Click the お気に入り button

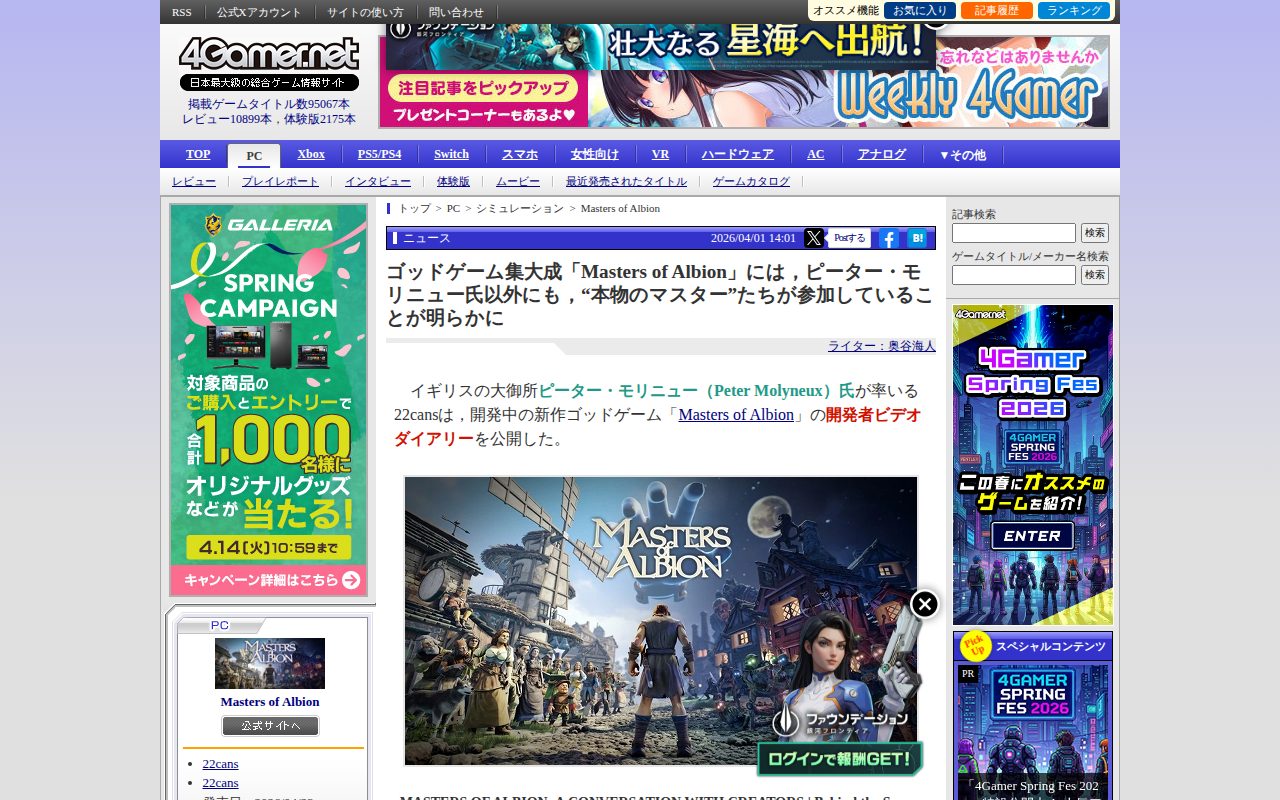pyautogui.click(x=920, y=11)
